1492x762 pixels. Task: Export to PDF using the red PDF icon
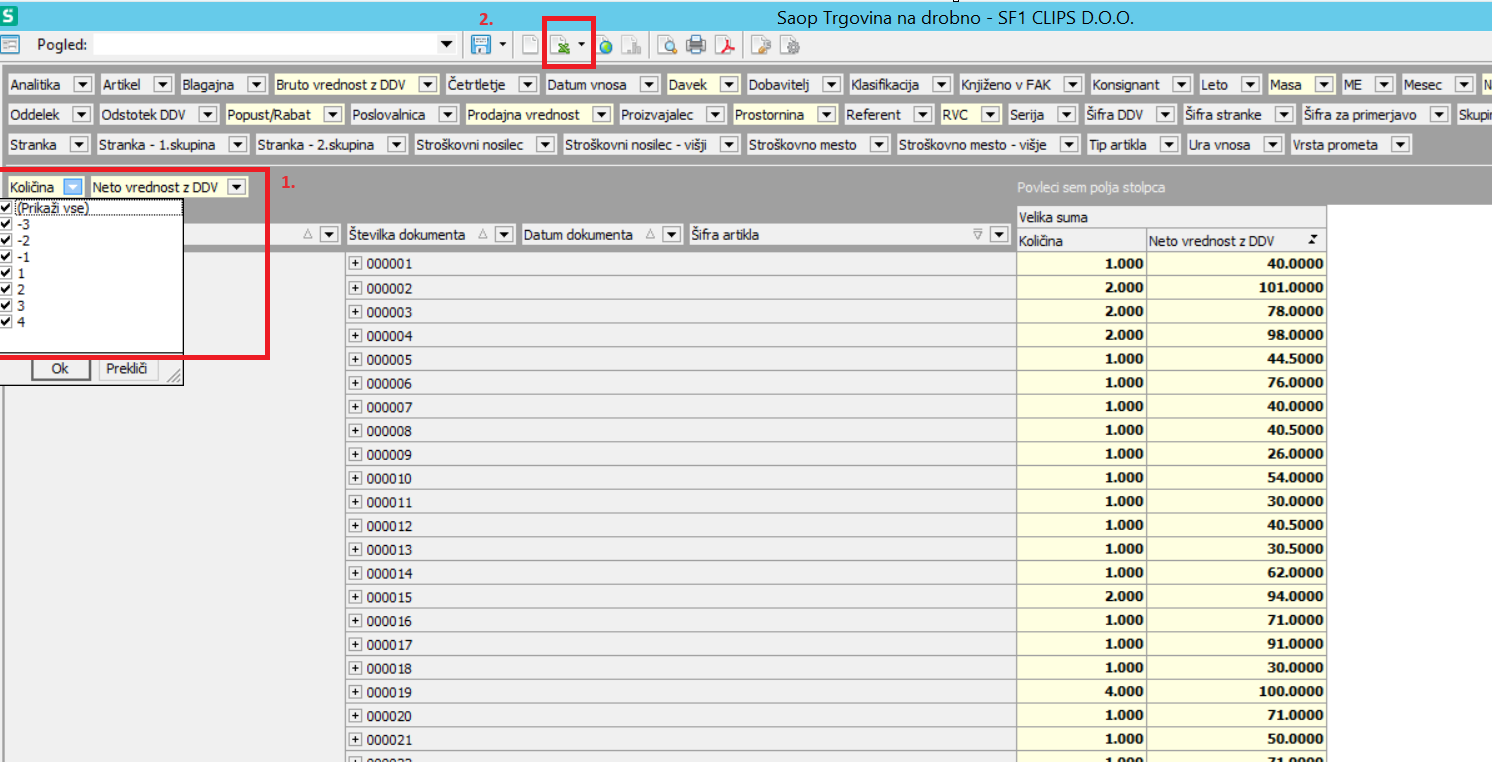(724, 45)
